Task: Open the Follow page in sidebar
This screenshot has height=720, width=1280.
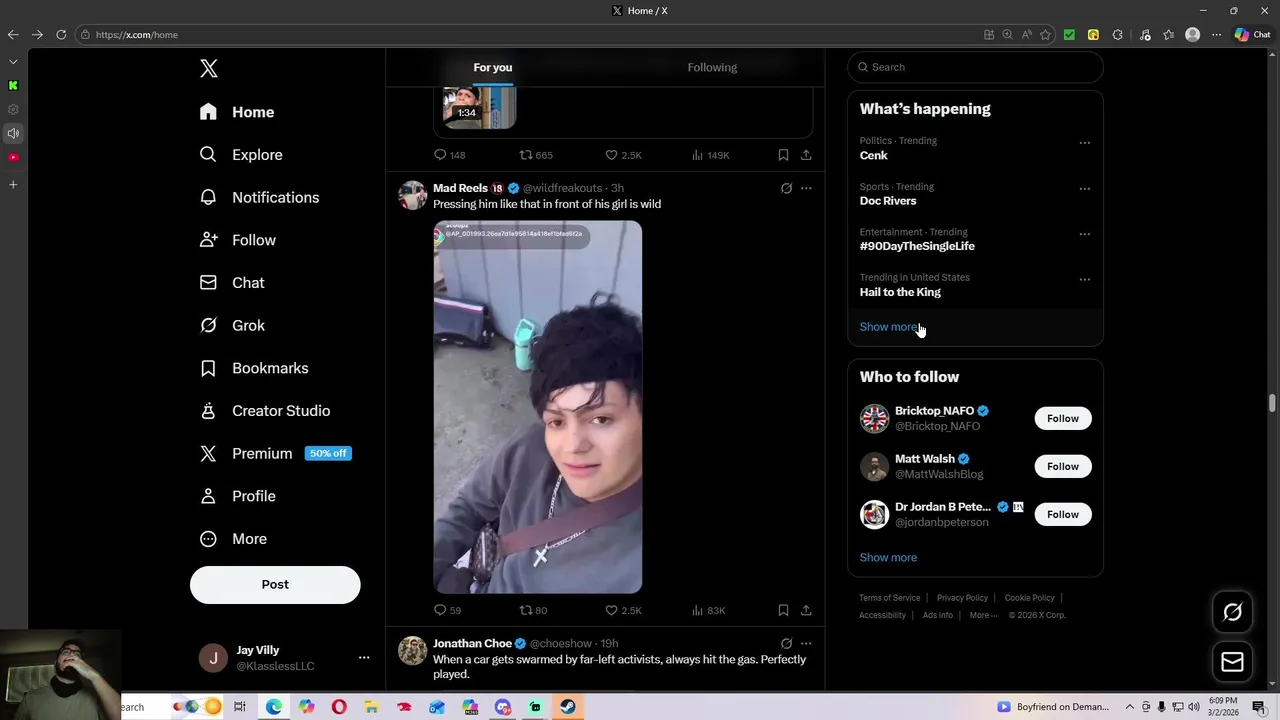Action: pyautogui.click(x=238, y=240)
